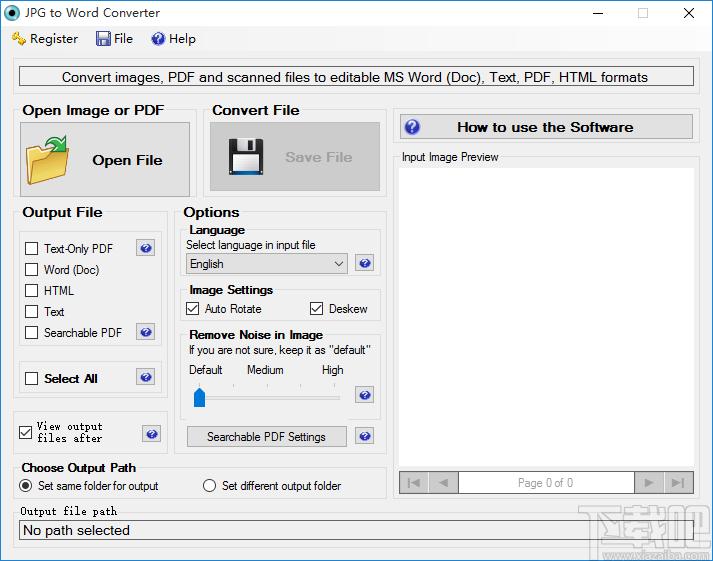This screenshot has width=713, height=561.
Task: Check the Text output option
Action: tap(31, 311)
